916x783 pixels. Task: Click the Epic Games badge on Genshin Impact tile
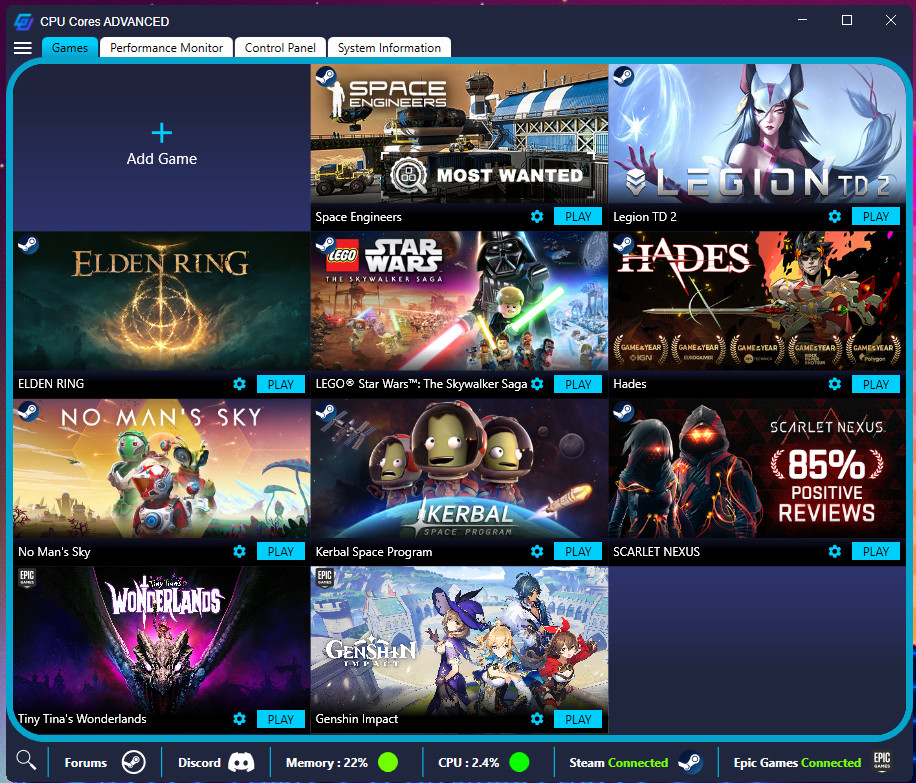point(325,578)
